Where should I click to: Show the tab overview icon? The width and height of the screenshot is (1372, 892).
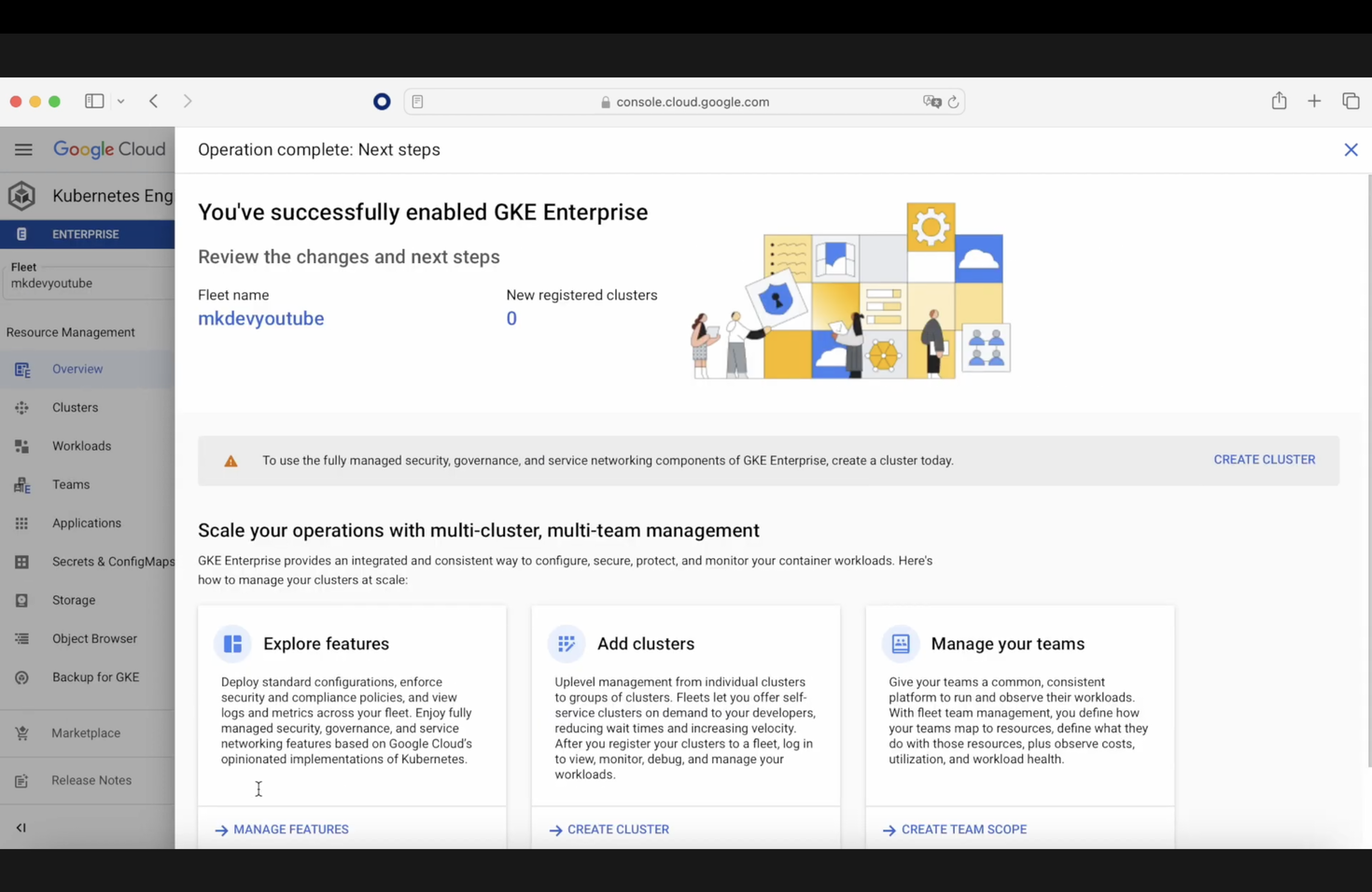(1351, 101)
